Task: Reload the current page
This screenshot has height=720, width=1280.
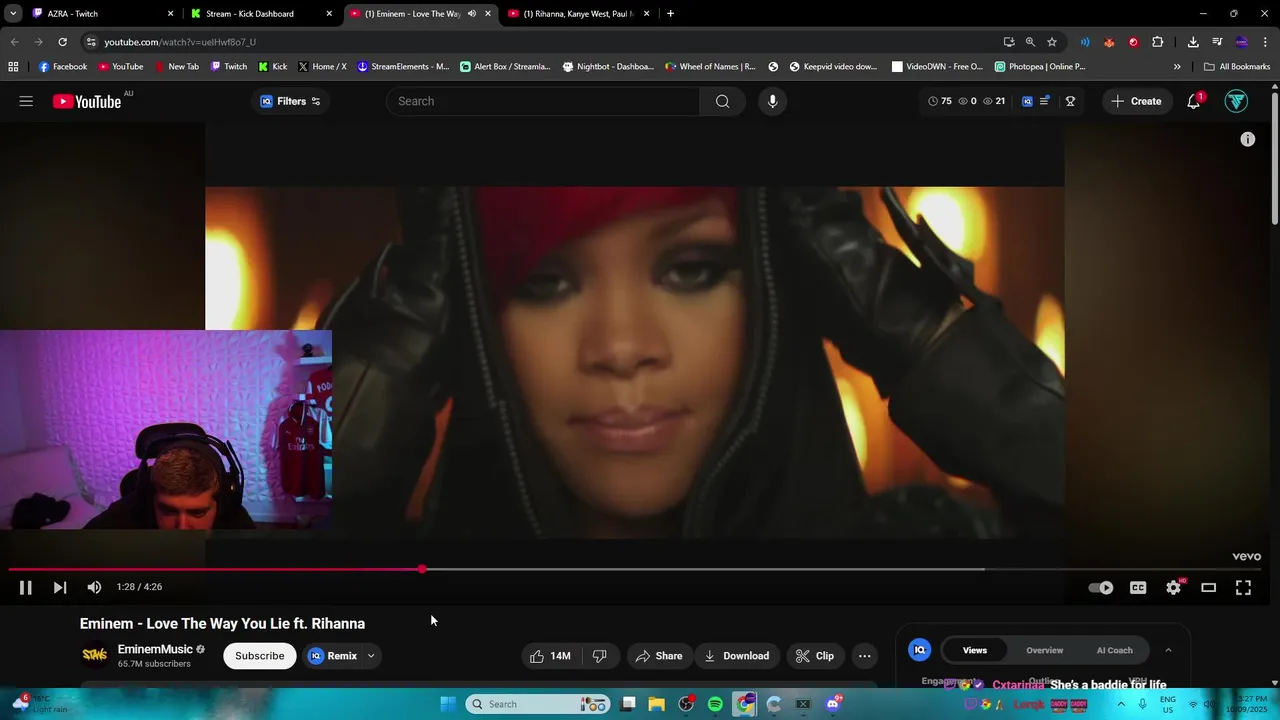Action: tap(62, 42)
